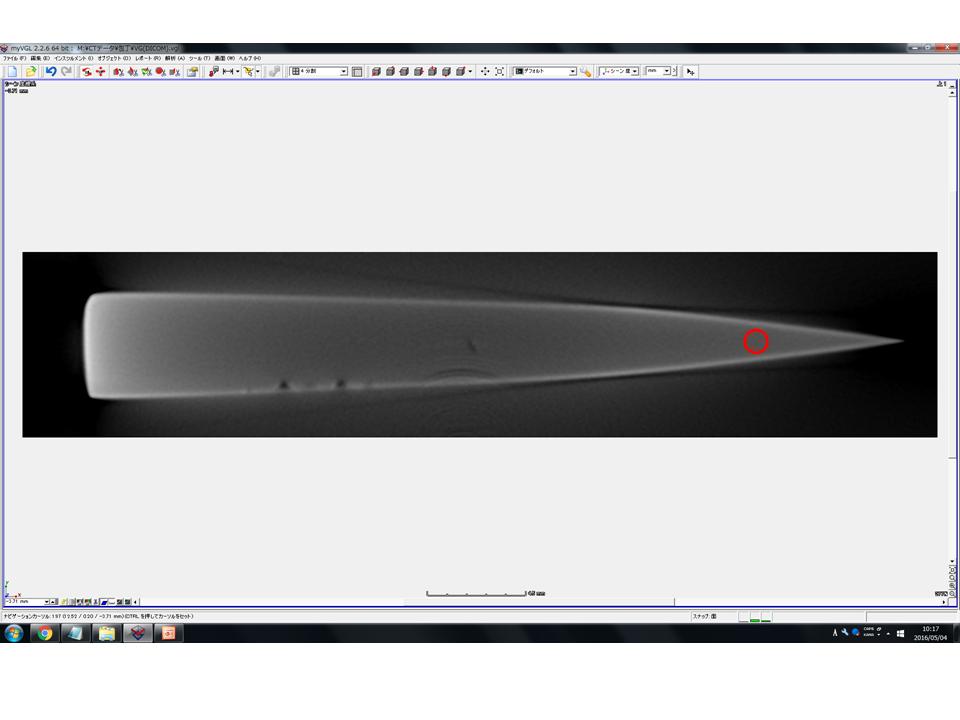
Task: Open the 解析 menu
Action: (x=170, y=59)
